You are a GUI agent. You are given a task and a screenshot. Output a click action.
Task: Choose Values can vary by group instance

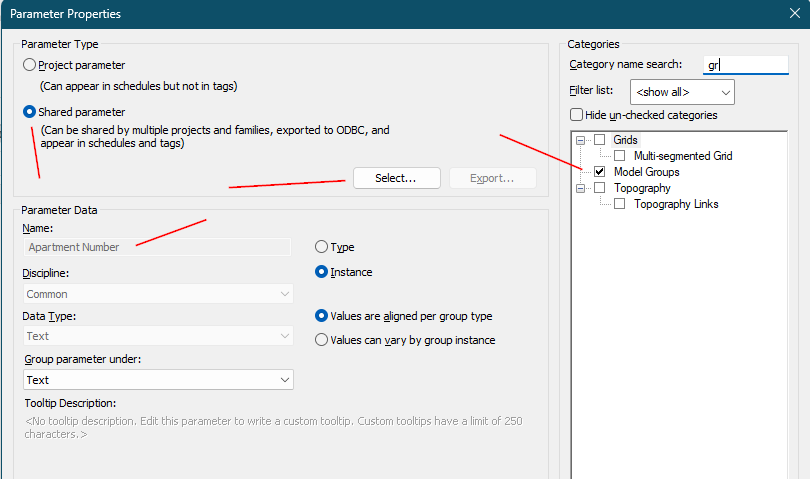(x=321, y=340)
